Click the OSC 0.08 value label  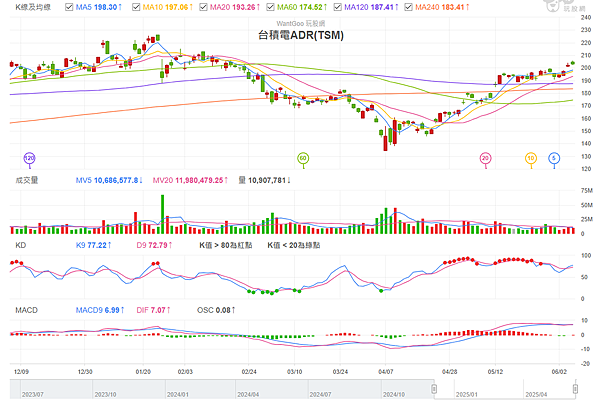(216, 310)
